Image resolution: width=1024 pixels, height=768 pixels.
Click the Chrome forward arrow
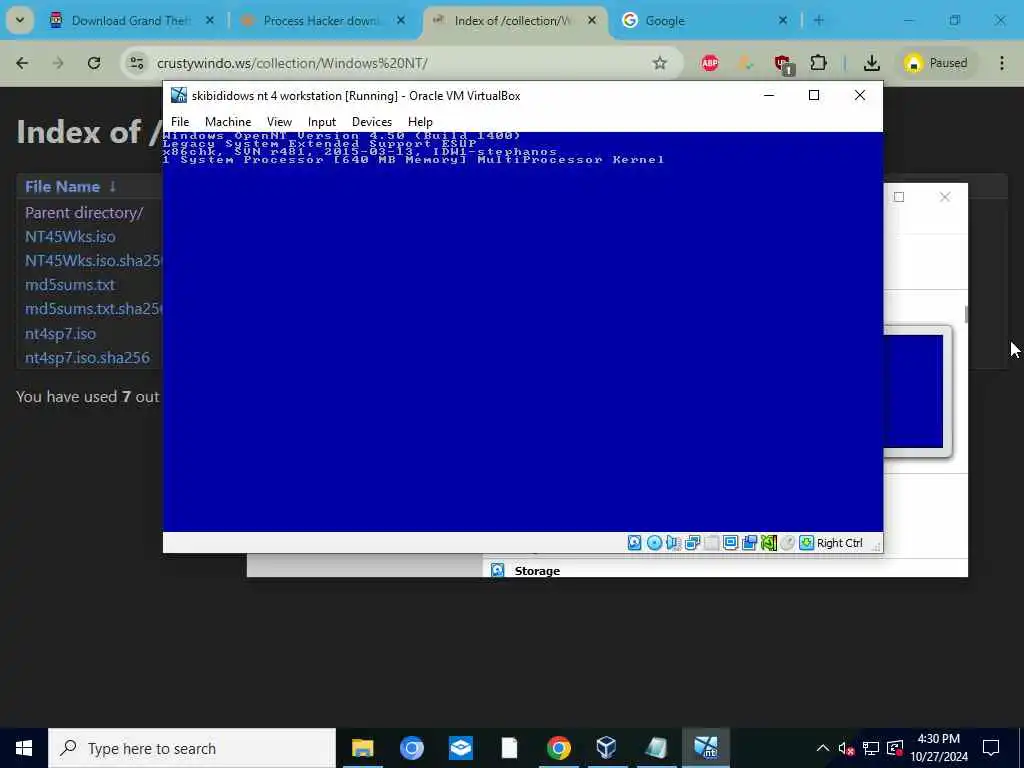(58, 63)
